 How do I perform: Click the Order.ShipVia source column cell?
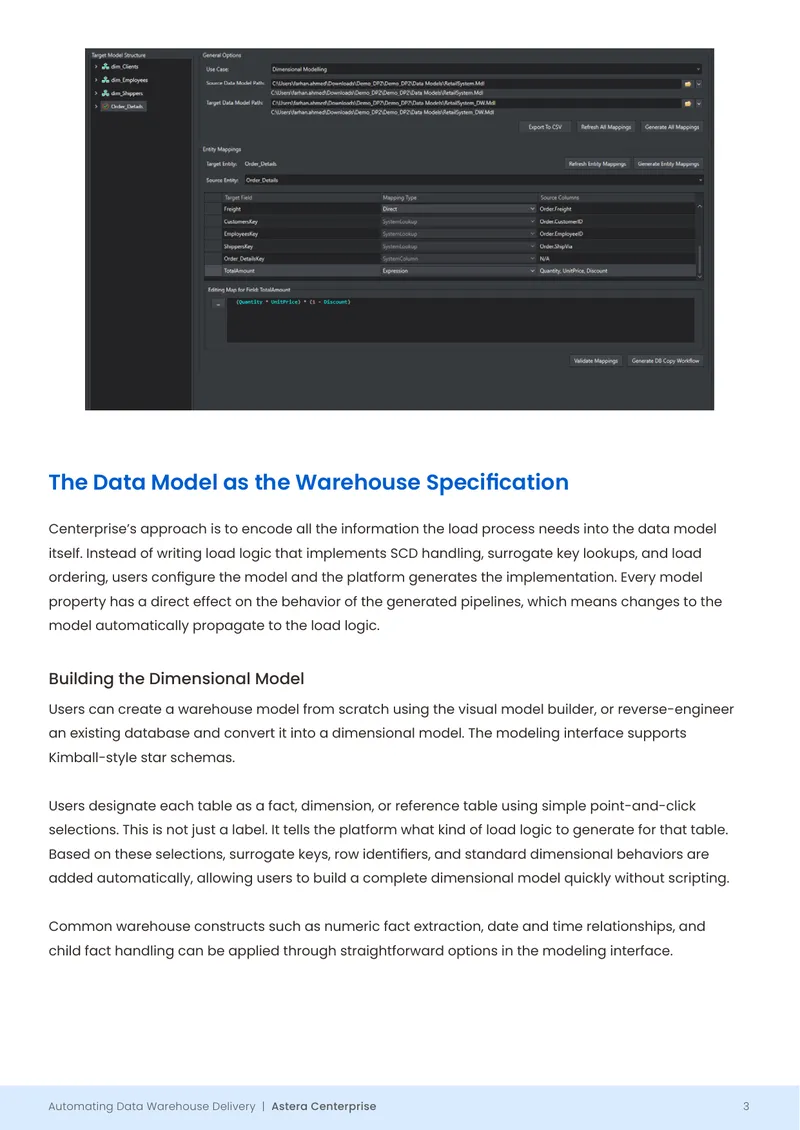point(616,246)
